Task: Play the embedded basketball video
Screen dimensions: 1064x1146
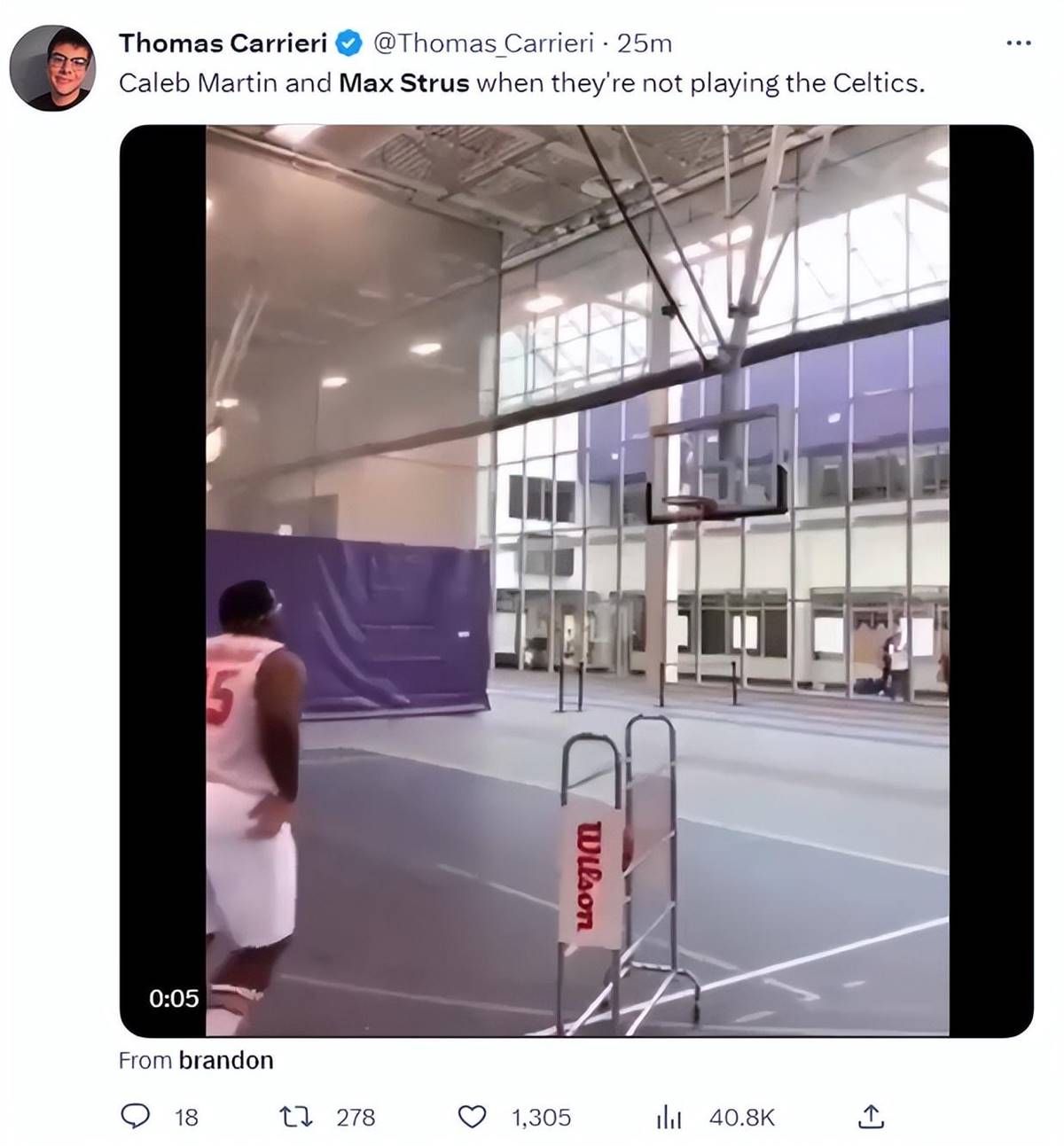Action: point(576,581)
